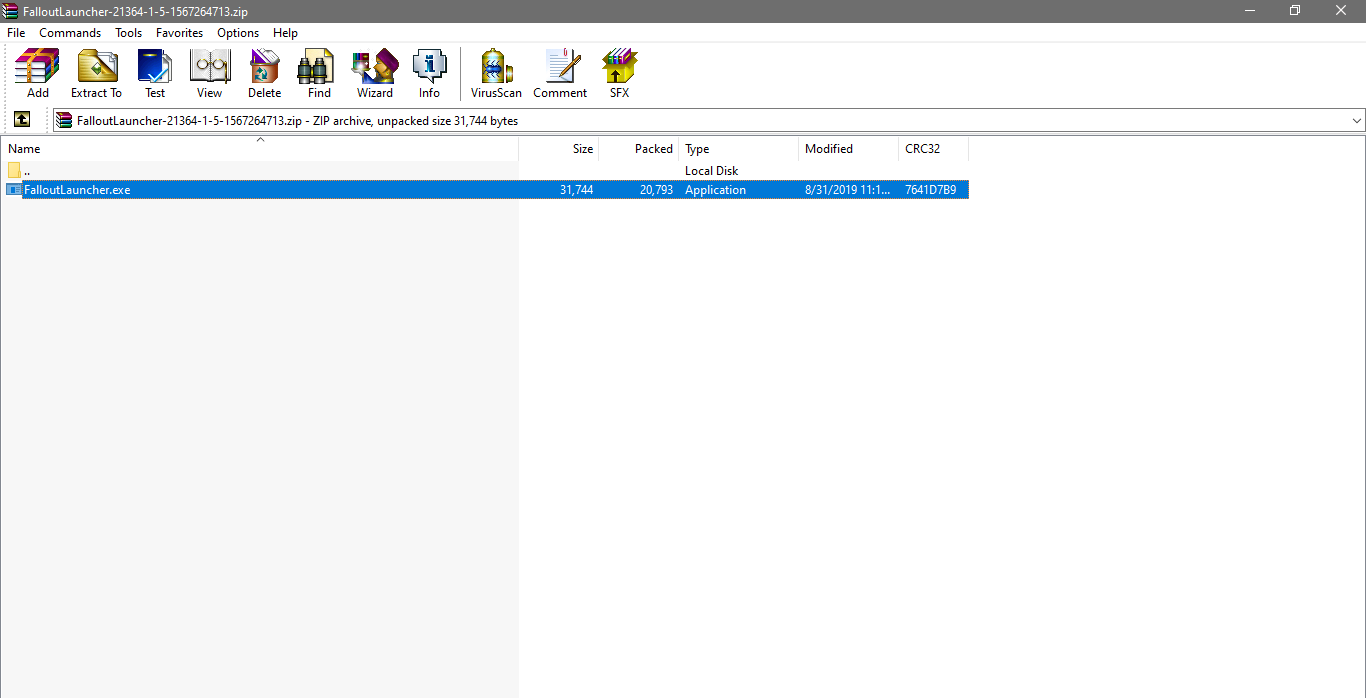Convert archive to SFX
Screen dimensions: 1366x698
pyautogui.click(x=619, y=73)
